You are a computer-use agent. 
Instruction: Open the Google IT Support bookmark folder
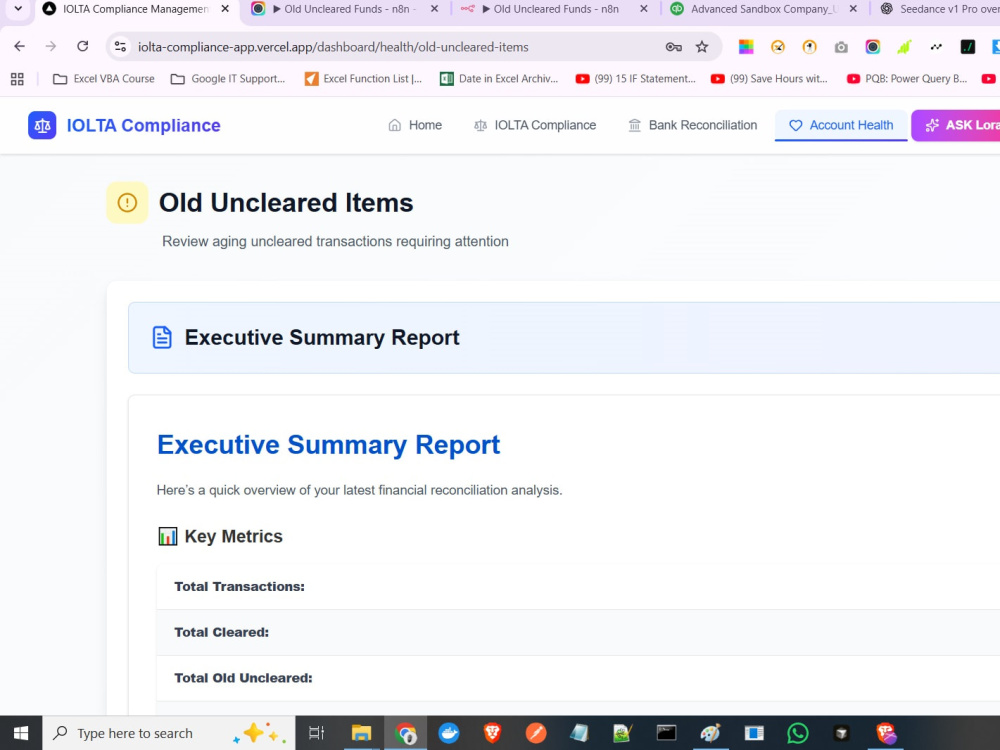click(x=228, y=79)
